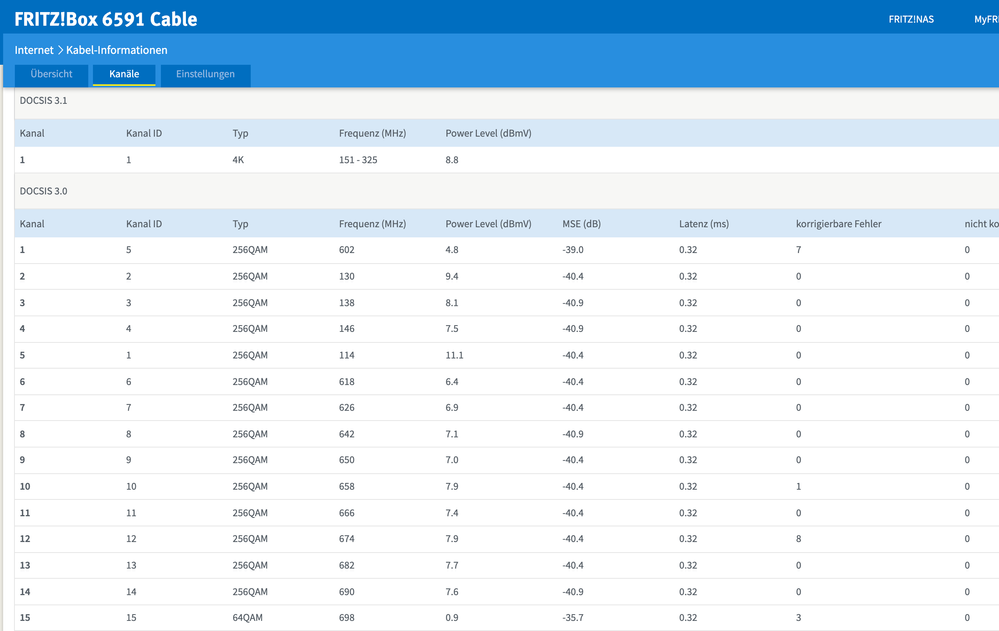
Task: Switch to the Übersicht tab
Action: click(52, 74)
